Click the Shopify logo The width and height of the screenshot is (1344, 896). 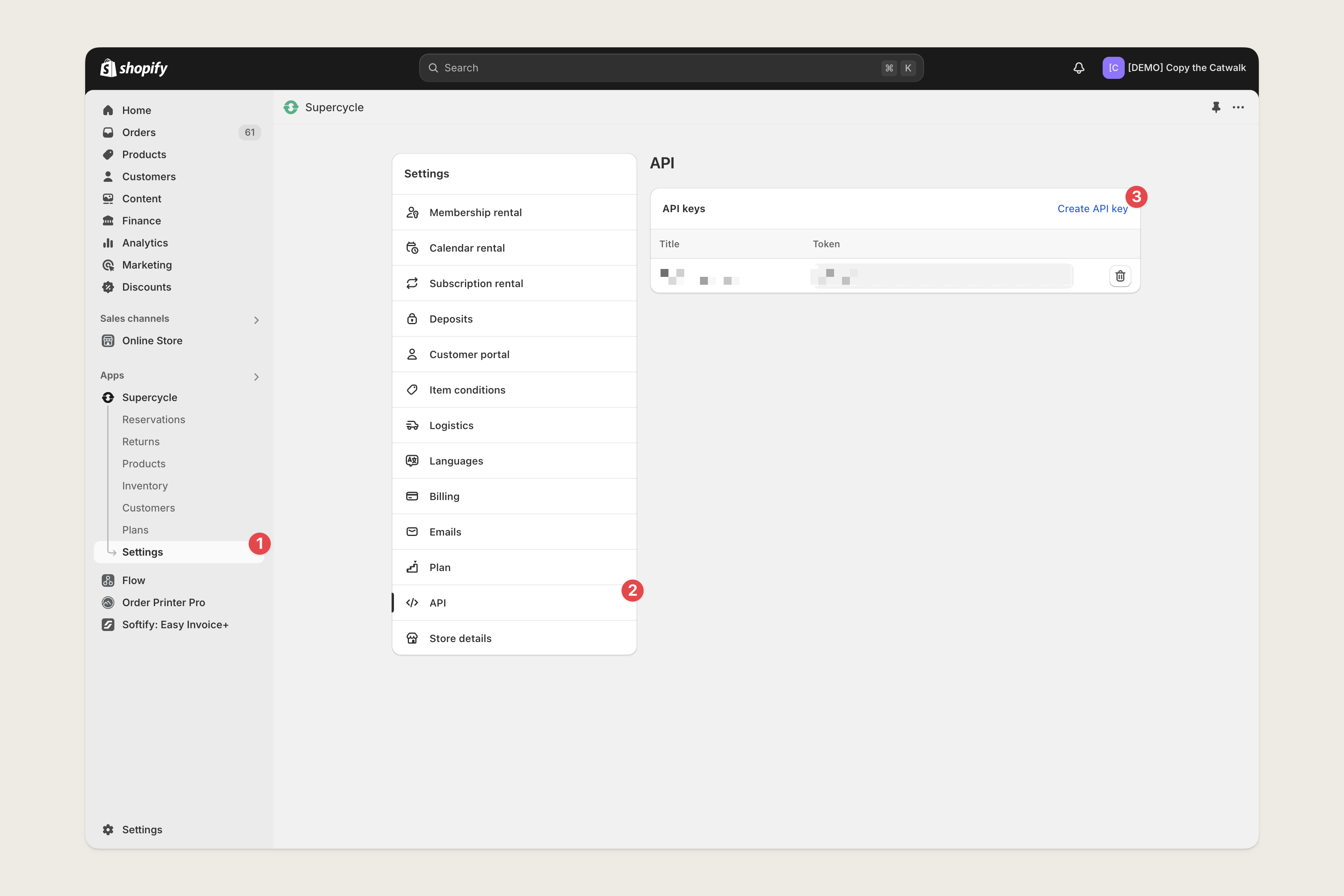[x=134, y=68]
